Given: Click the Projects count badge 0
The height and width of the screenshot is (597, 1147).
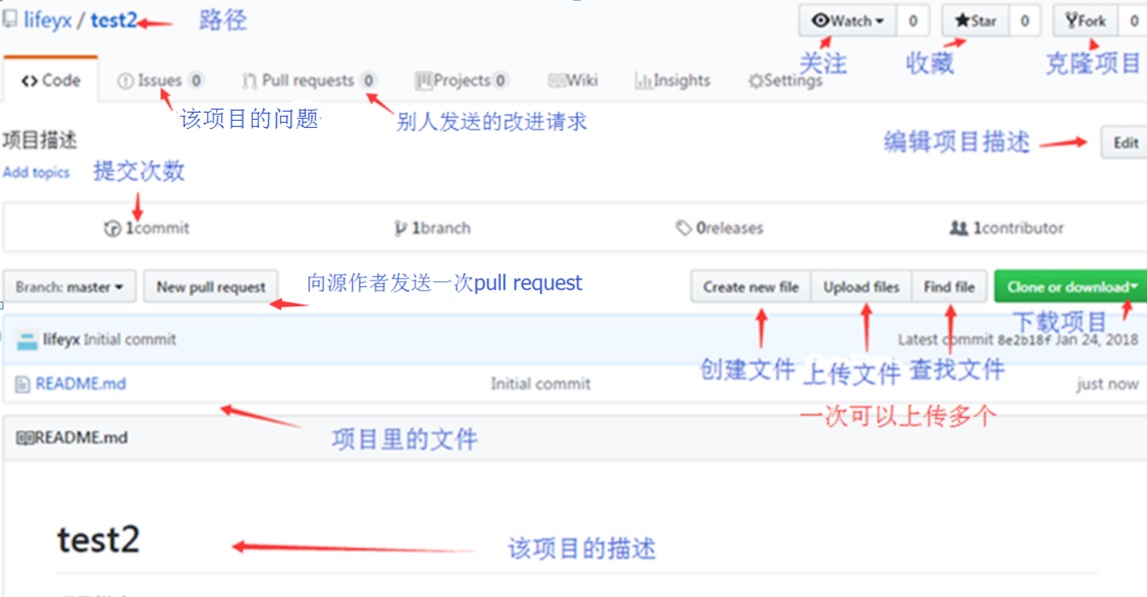Looking at the screenshot, I should [500, 80].
